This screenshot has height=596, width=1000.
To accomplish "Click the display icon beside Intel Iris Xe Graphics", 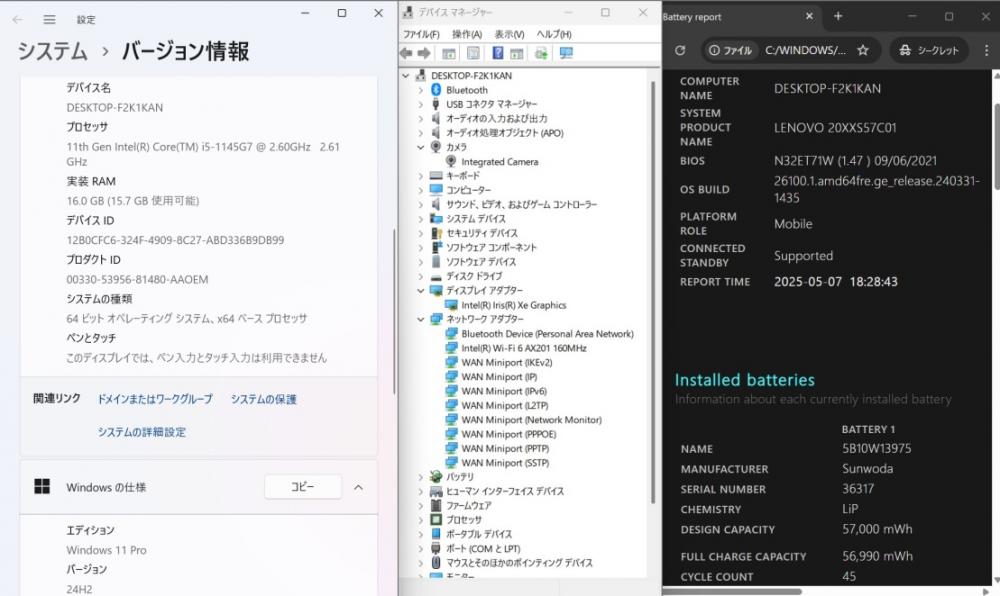I will pyautogui.click(x=452, y=305).
